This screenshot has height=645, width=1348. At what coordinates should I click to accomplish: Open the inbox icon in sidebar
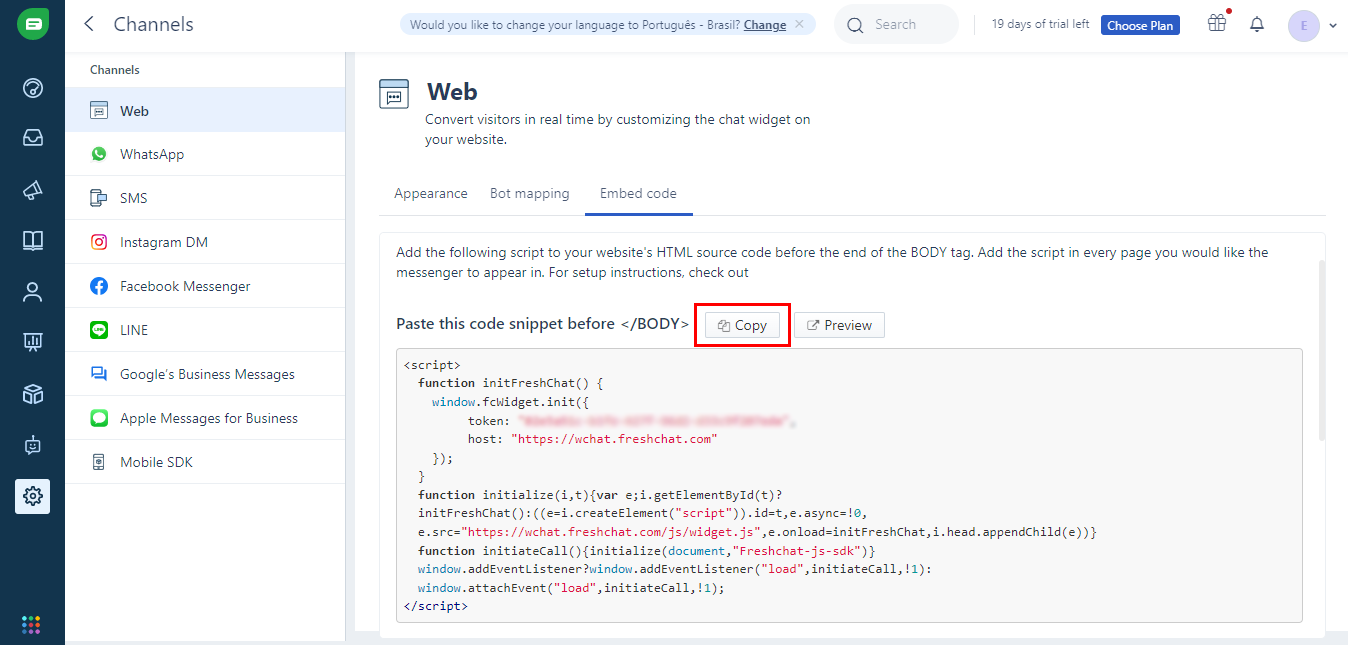32,138
